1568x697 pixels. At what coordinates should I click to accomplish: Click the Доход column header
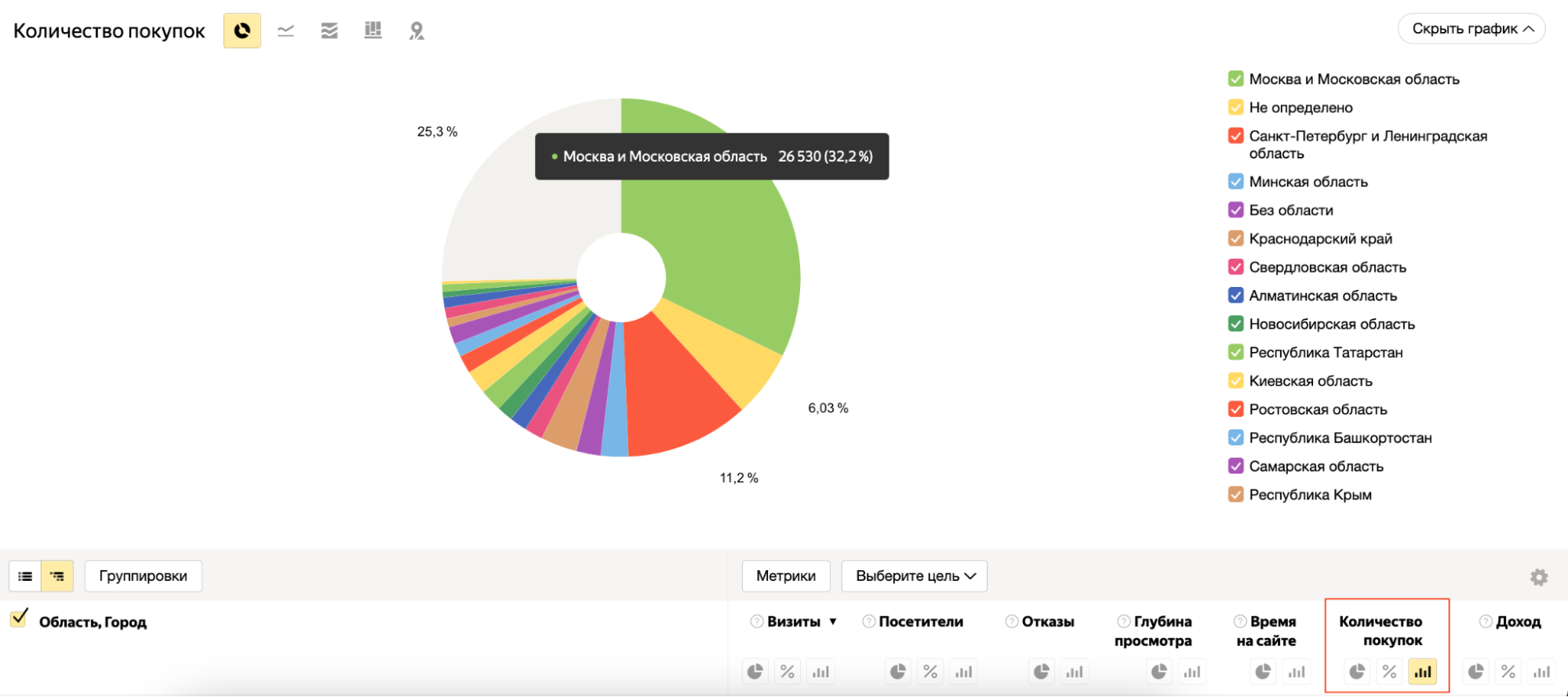point(1519,622)
